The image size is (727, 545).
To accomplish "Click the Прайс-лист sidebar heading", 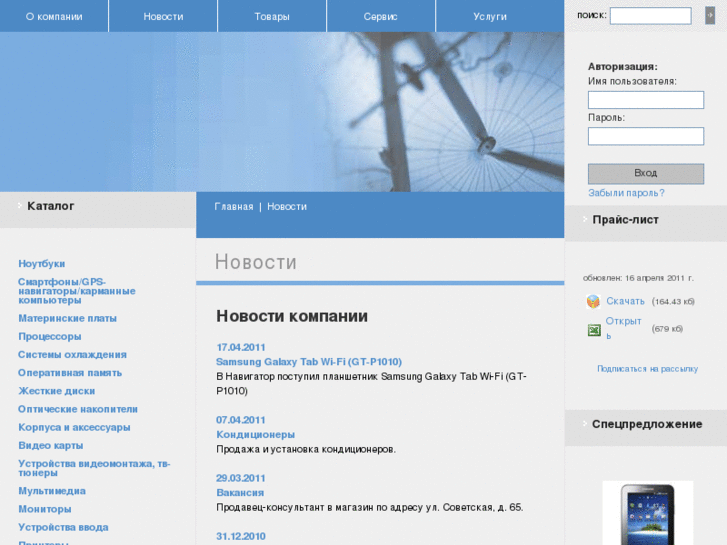I will click(x=625, y=220).
